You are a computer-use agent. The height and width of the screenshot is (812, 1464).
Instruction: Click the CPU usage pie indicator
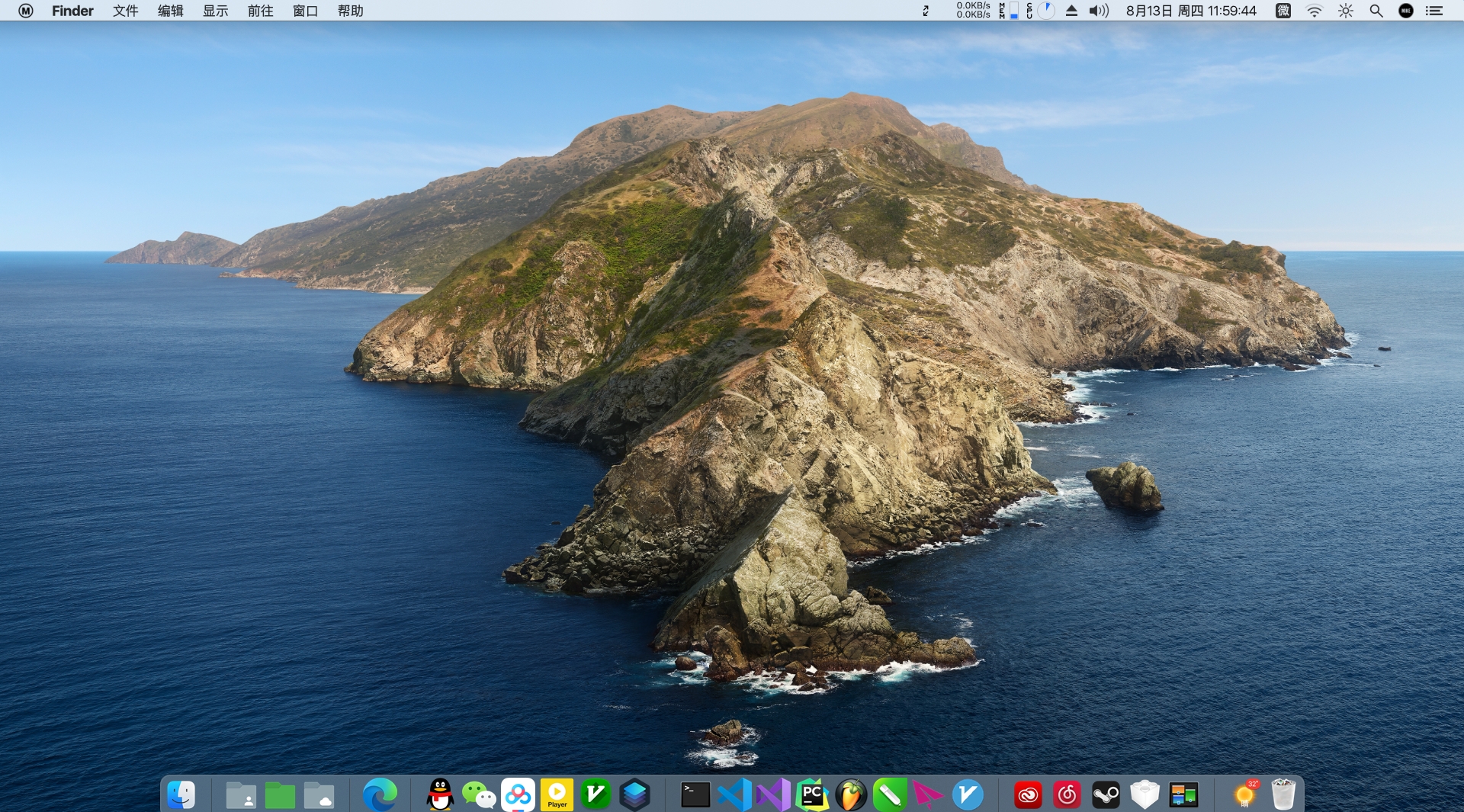point(1041,11)
